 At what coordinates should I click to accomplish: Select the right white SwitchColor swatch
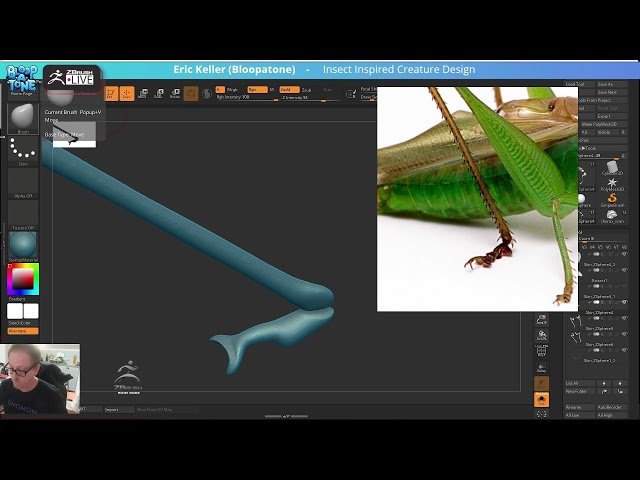pyautogui.click(x=31, y=311)
